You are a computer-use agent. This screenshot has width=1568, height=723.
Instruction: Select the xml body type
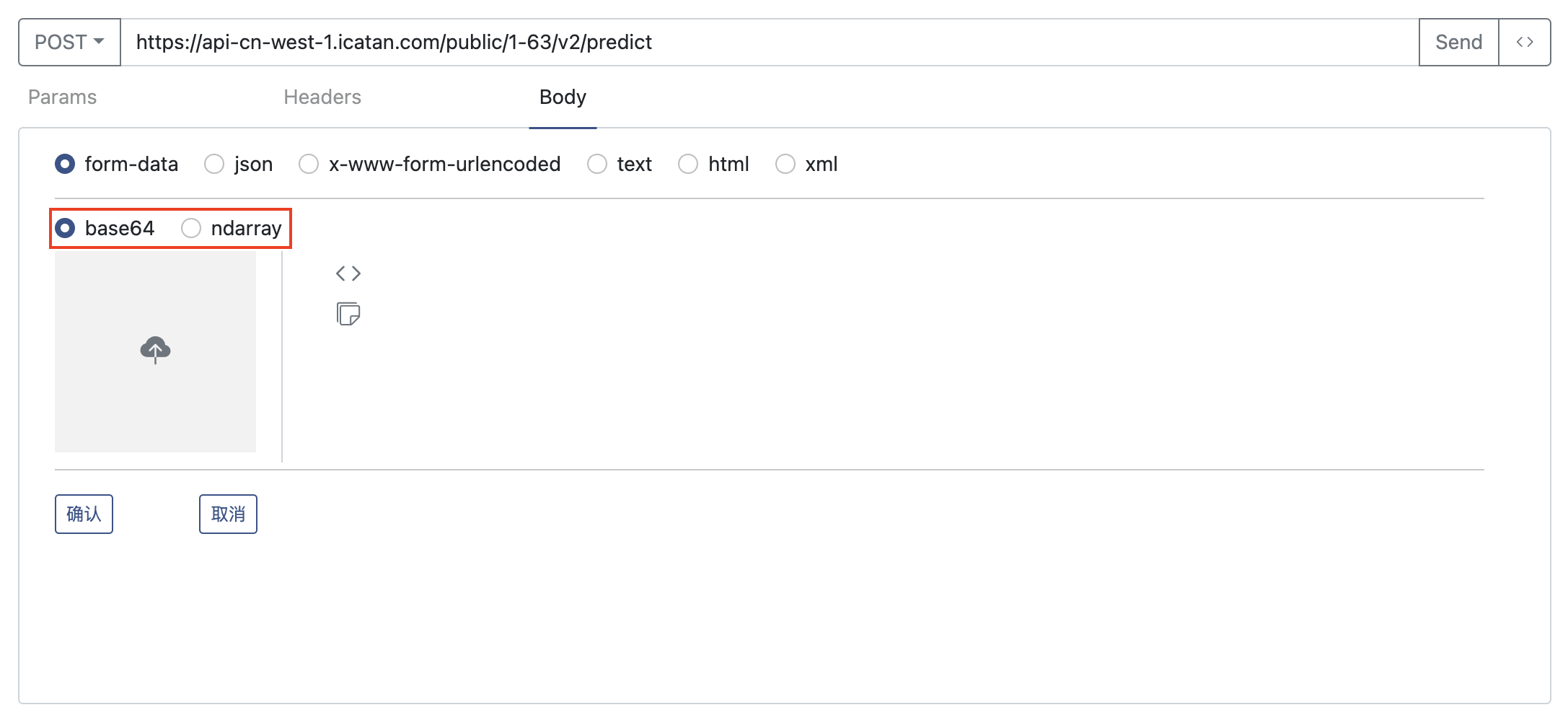click(785, 165)
